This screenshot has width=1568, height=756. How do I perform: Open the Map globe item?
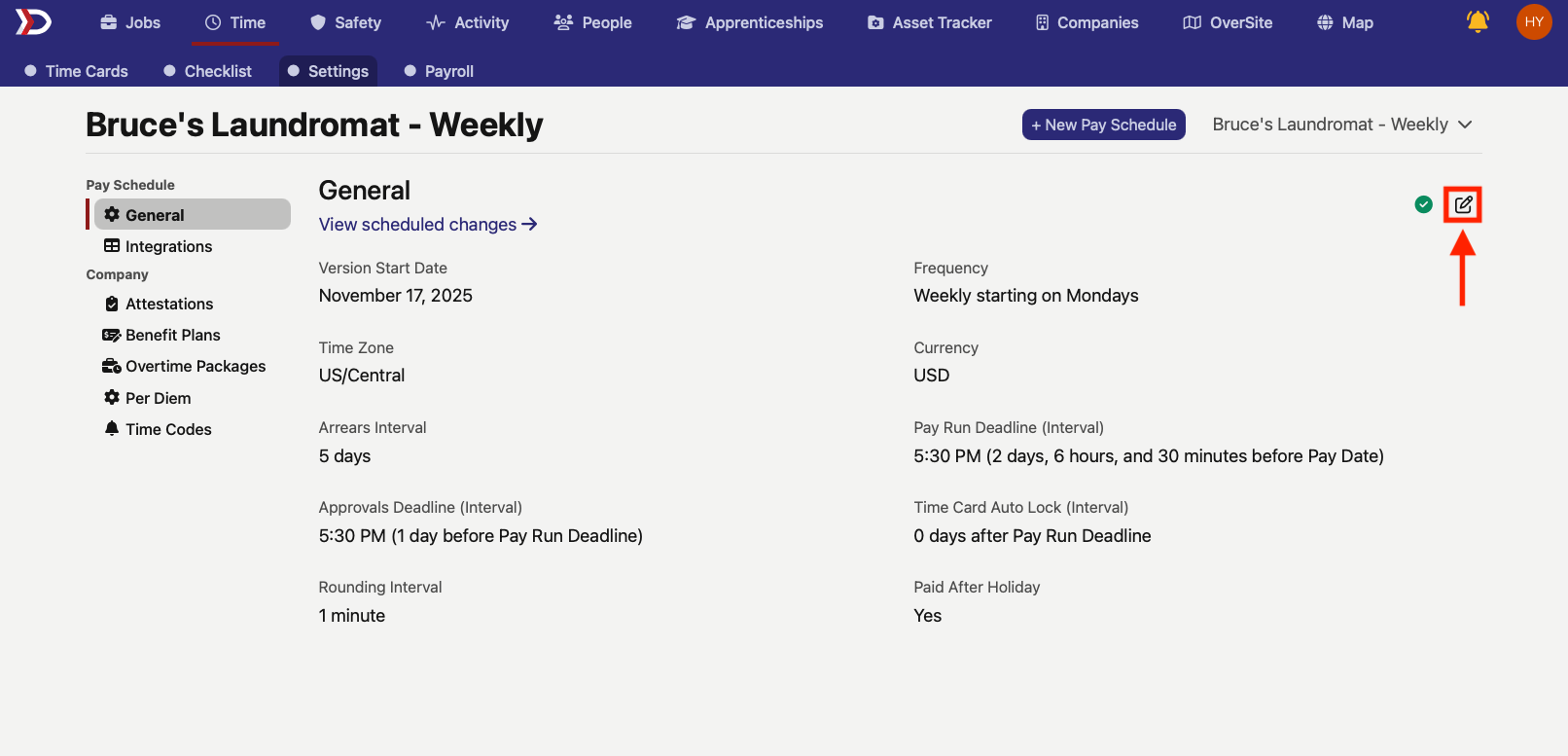1345,22
